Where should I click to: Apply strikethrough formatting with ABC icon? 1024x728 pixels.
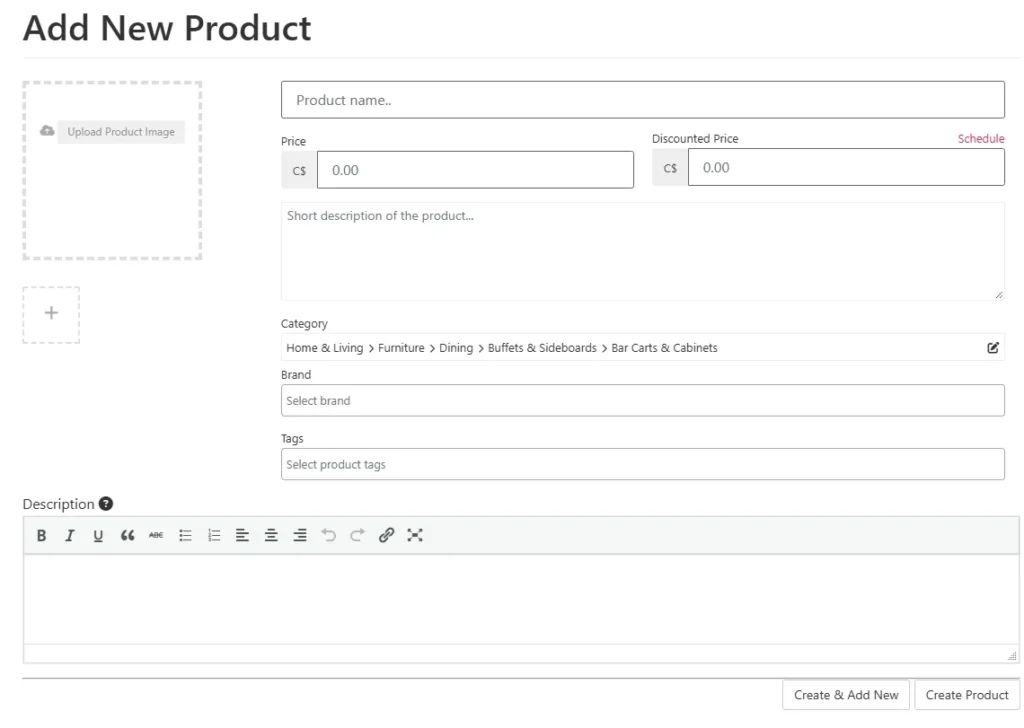(x=156, y=535)
